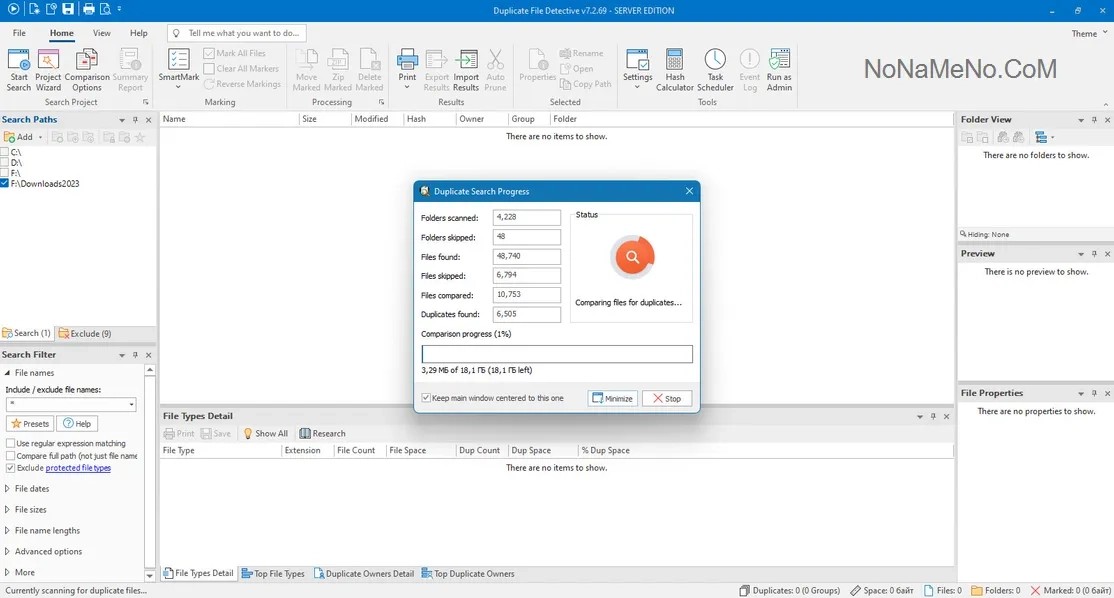
Task: Switch to the View ribbon tab
Action: tap(102, 33)
